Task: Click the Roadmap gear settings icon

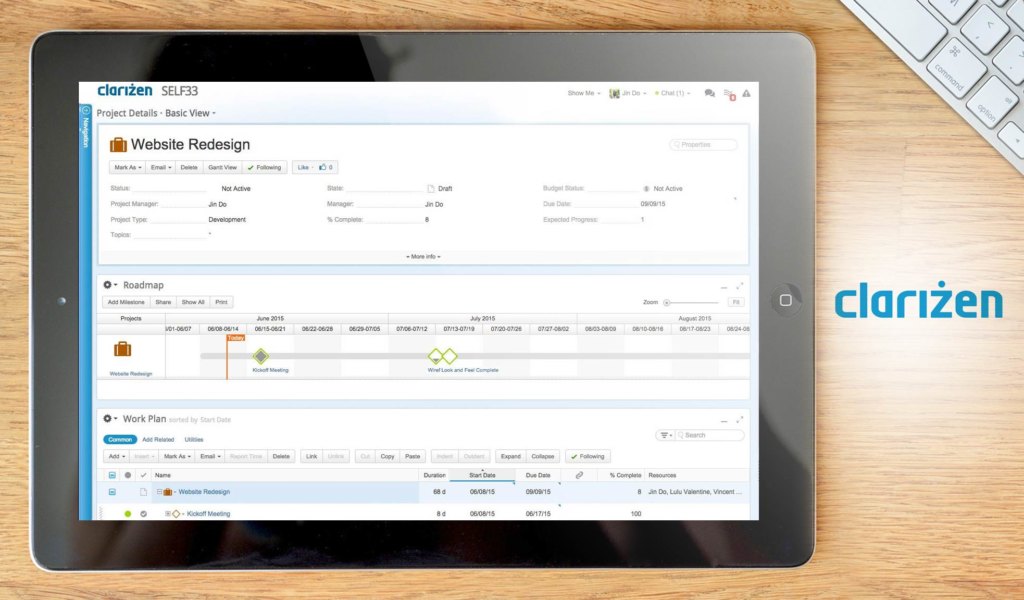Action: point(108,285)
